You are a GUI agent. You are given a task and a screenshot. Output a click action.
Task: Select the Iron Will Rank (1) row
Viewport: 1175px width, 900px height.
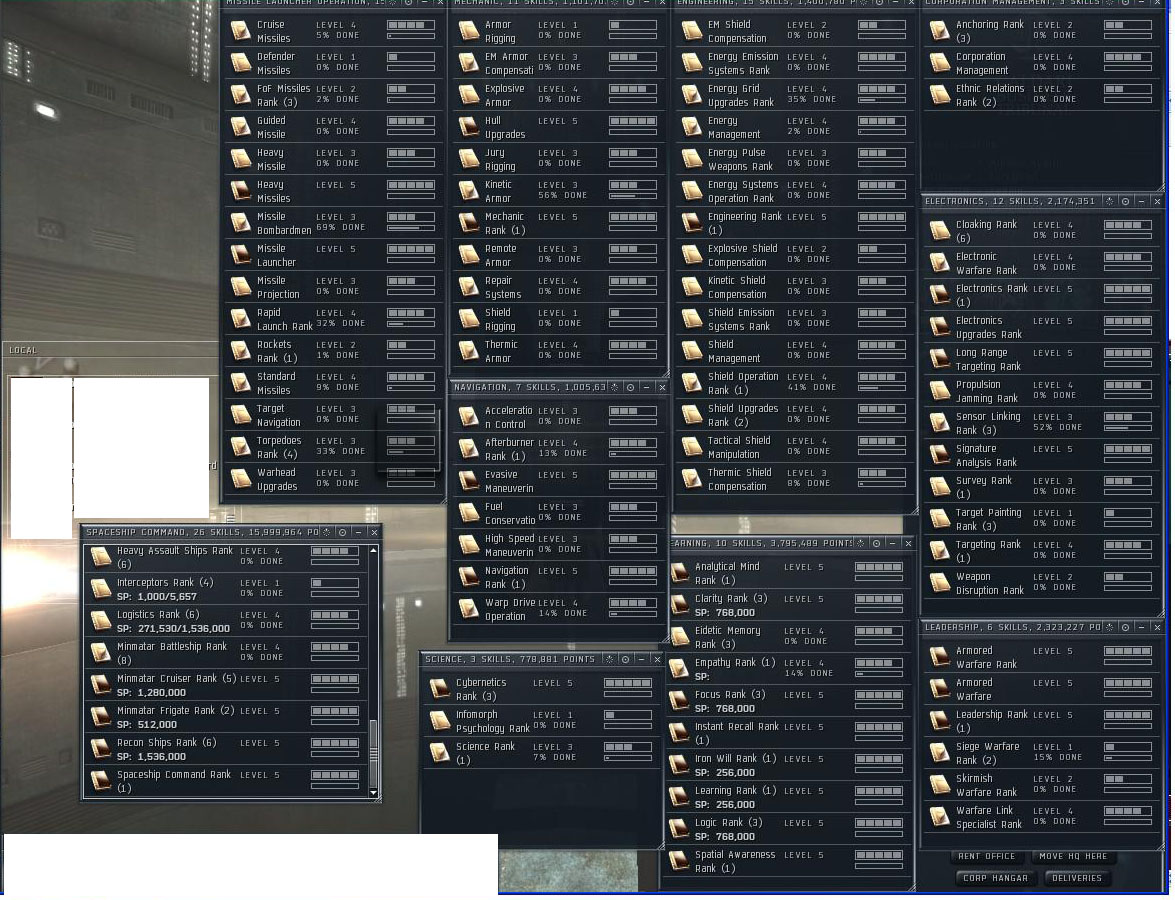pyautogui.click(x=788, y=765)
